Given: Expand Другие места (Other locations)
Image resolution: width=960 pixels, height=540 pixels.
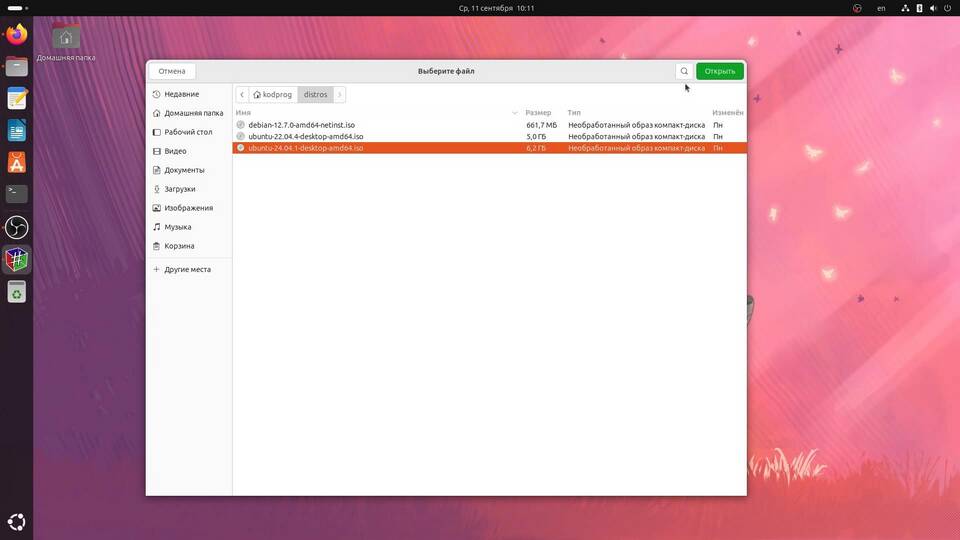Looking at the screenshot, I should click(x=187, y=270).
